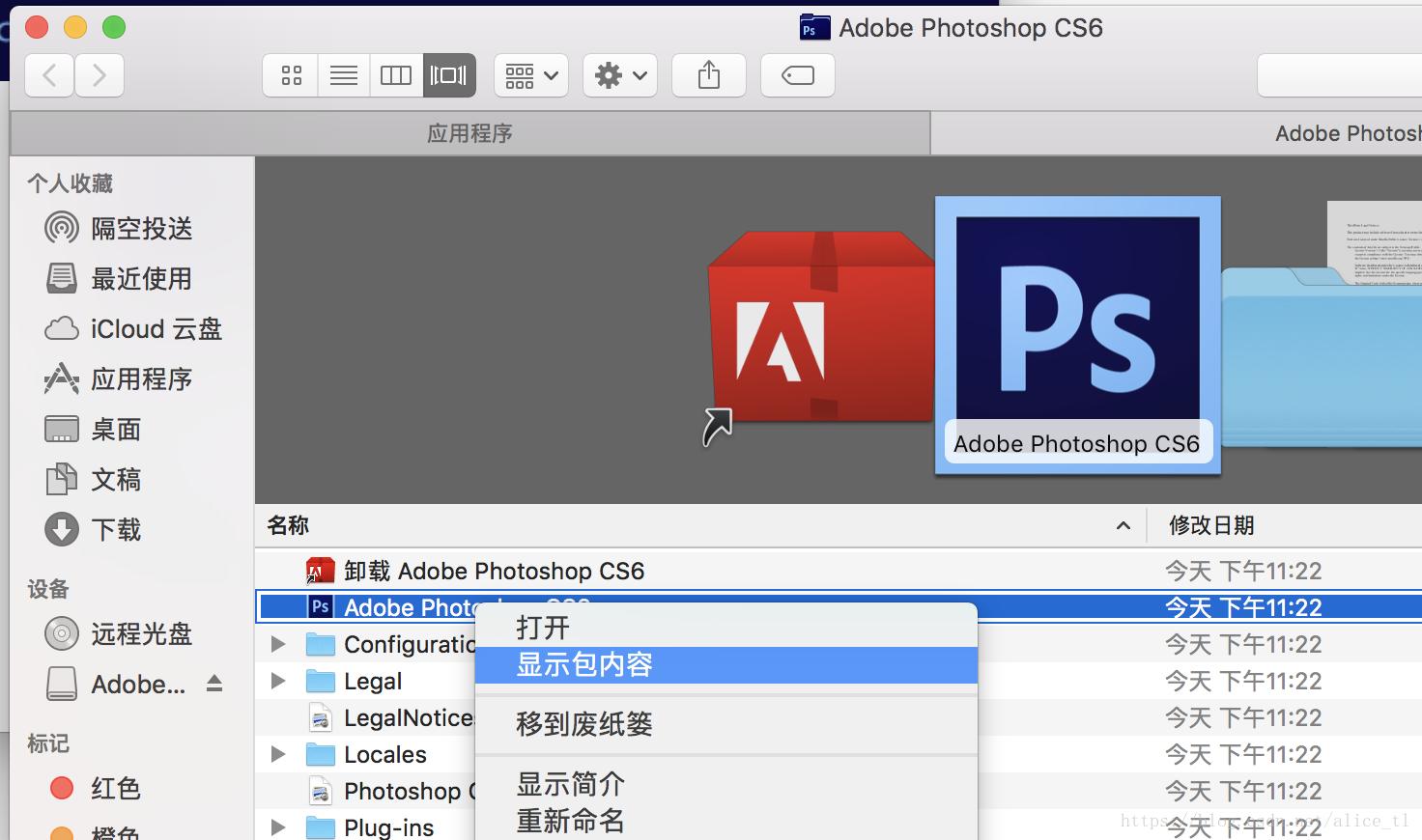Expand the Legal folder triangle

click(x=278, y=681)
